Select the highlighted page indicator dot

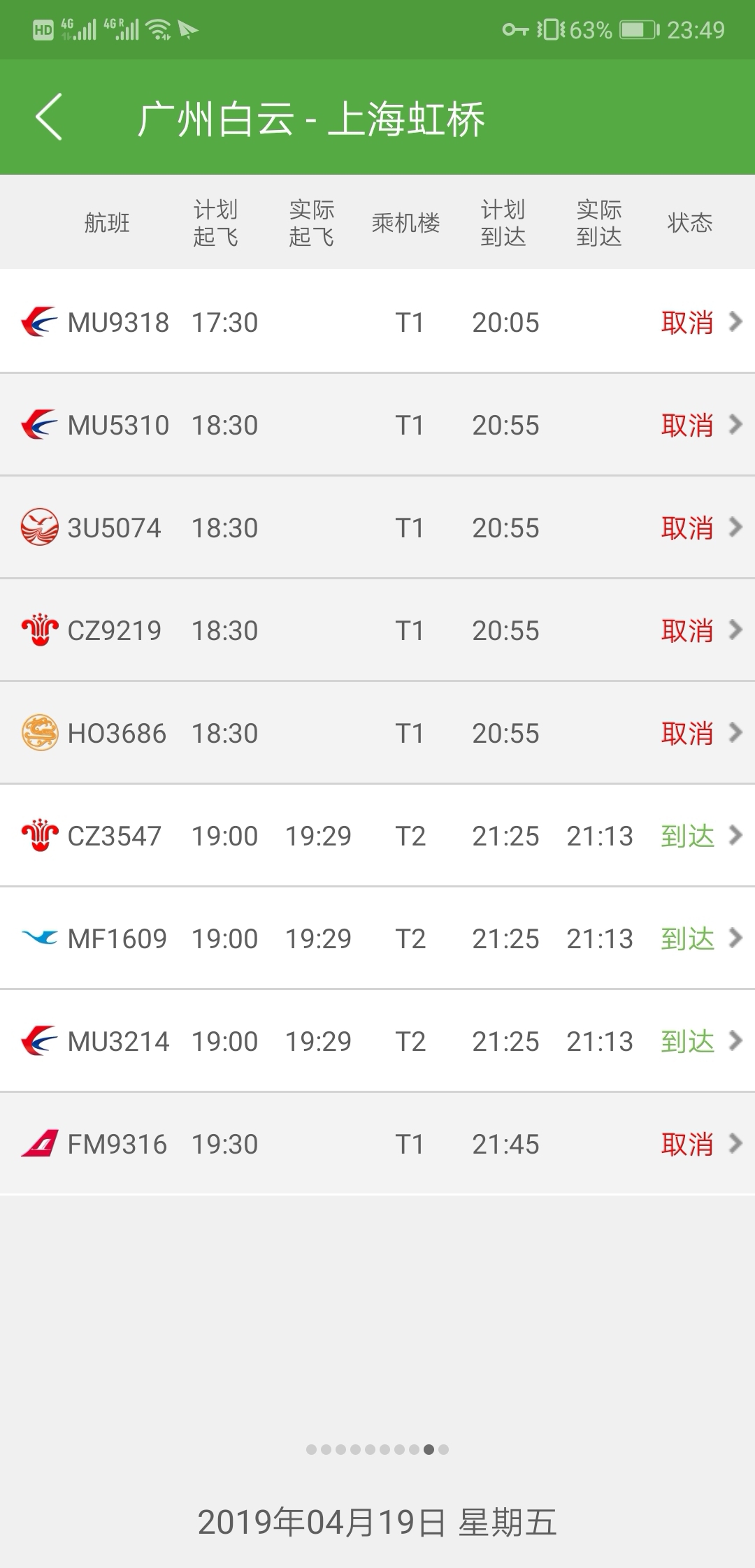click(x=429, y=1449)
